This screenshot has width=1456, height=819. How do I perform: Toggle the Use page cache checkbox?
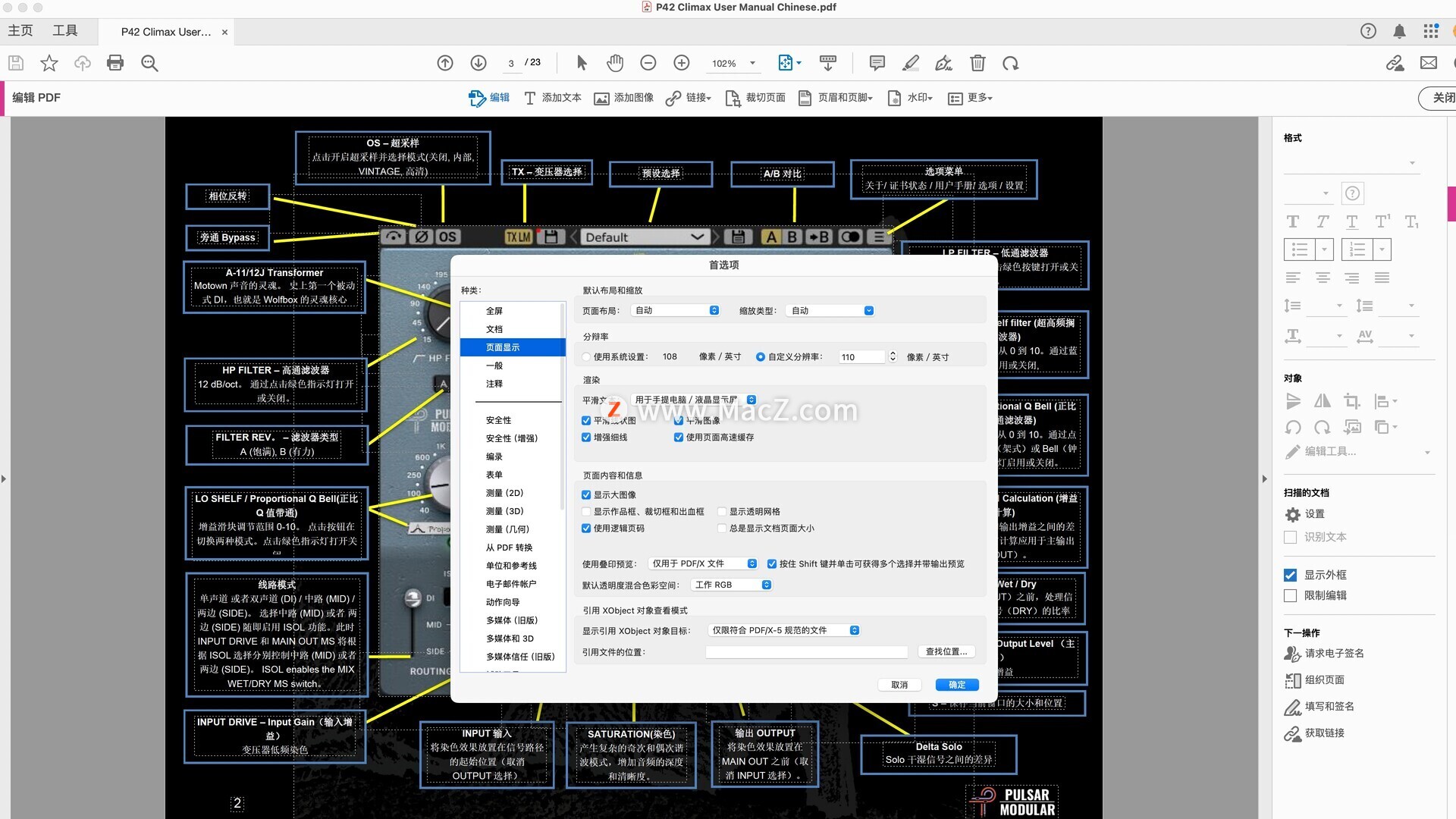tap(679, 438)
